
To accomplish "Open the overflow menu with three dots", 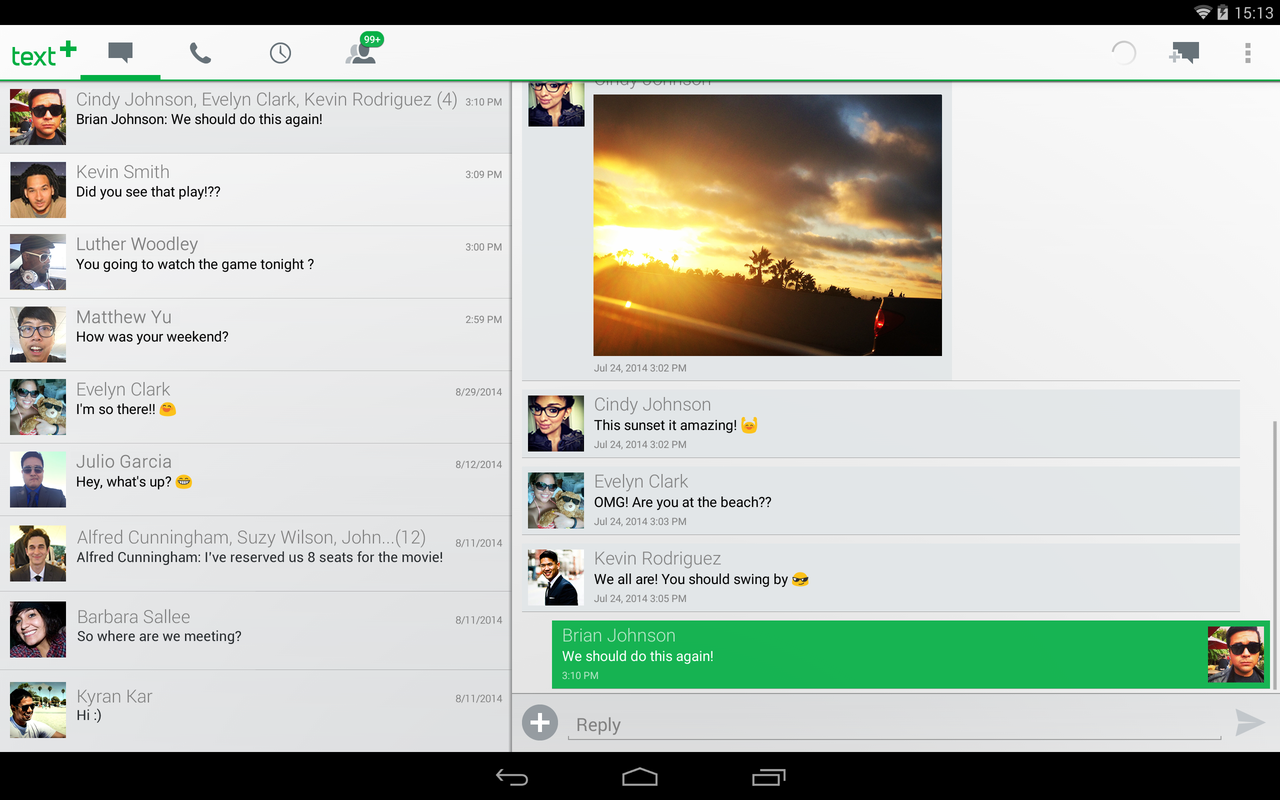I will (1247, 53).
